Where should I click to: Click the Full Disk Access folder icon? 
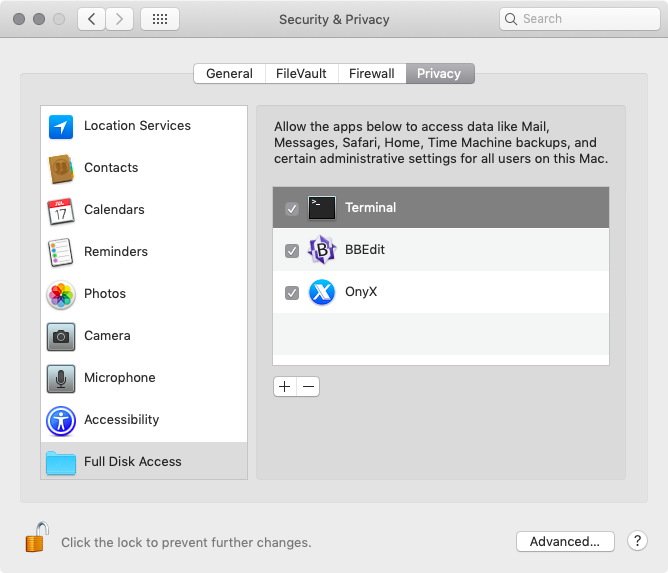tap(61, 463)
